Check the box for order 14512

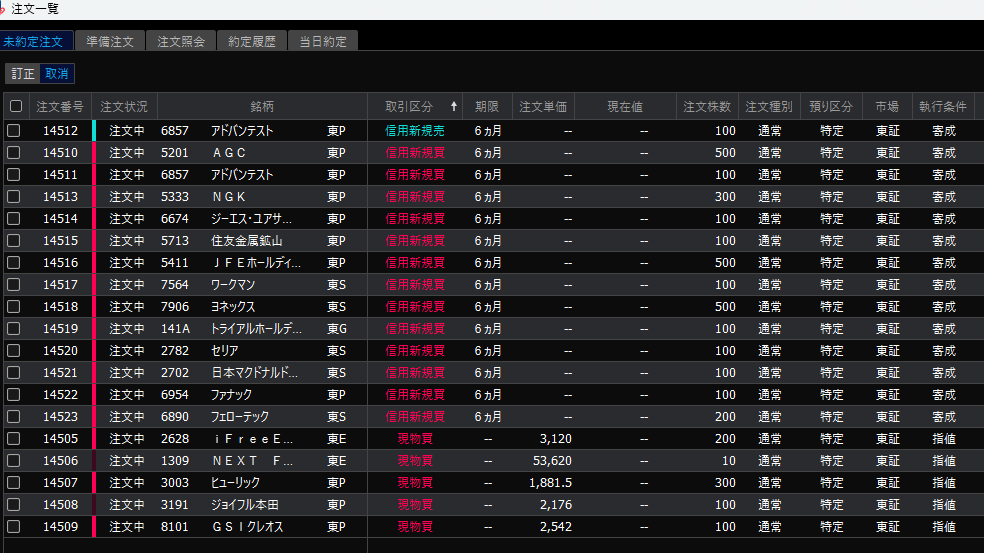(x=14, y=131)
